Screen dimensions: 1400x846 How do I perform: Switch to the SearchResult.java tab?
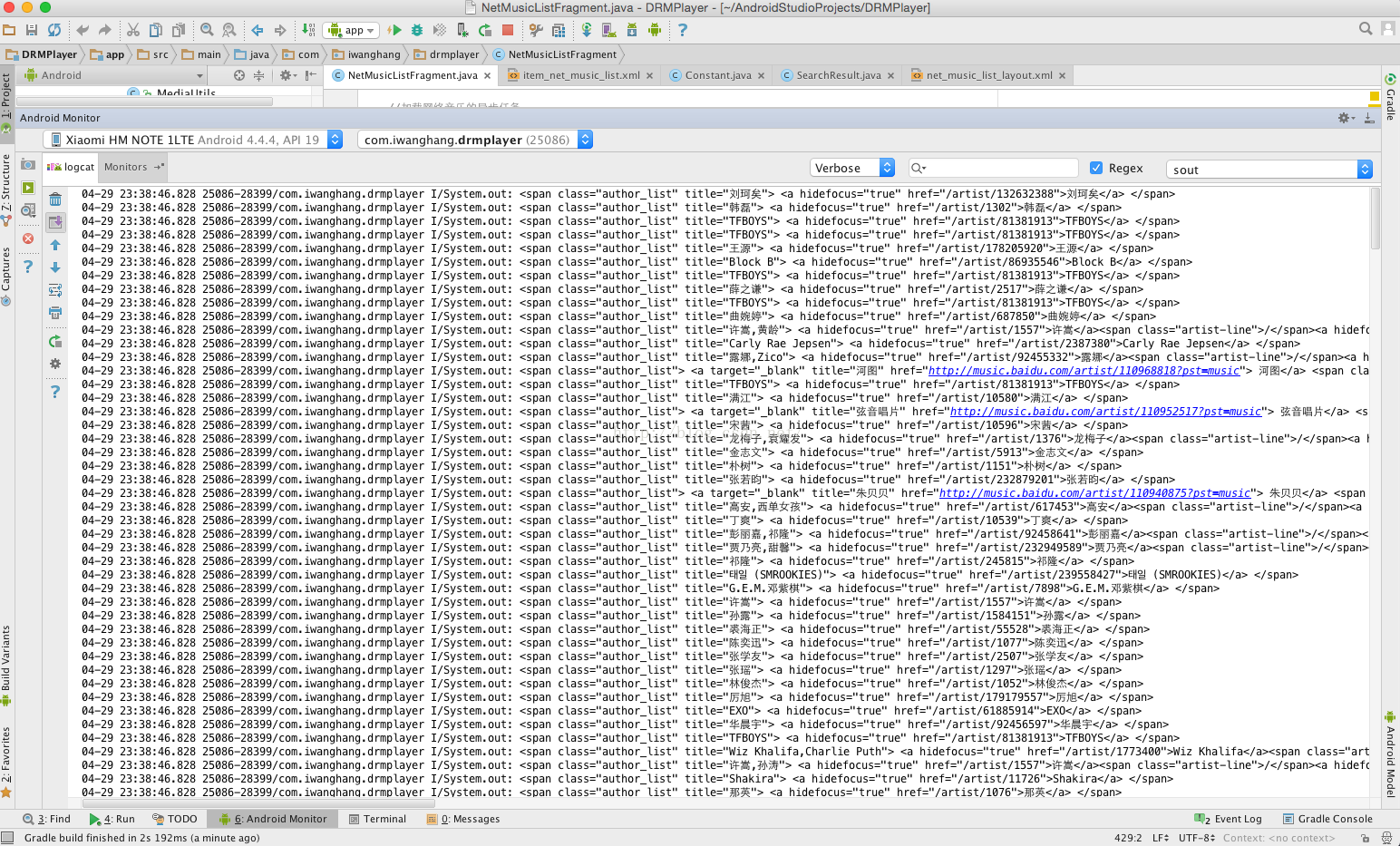pos(839,75)
